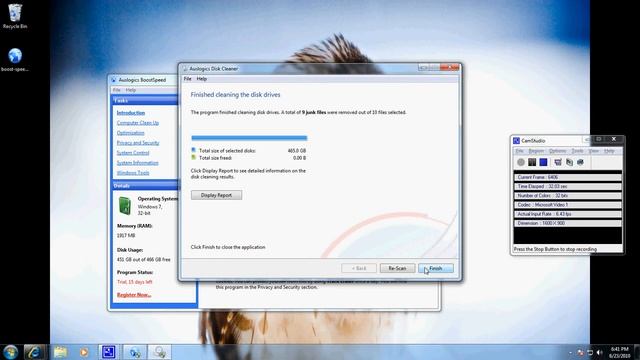
Task: Click the Time Elapsed row in CamStudio
Action: [568, 186]
